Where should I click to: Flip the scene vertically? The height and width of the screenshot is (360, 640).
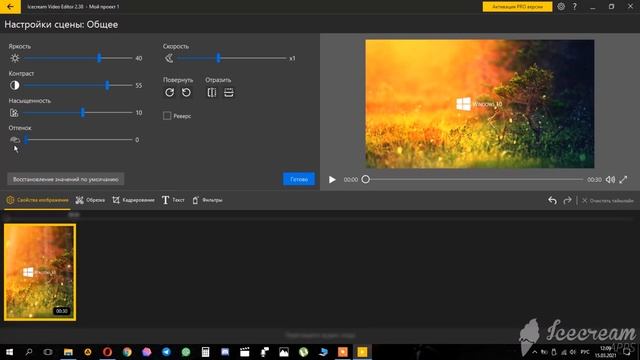tap(229, 93)
